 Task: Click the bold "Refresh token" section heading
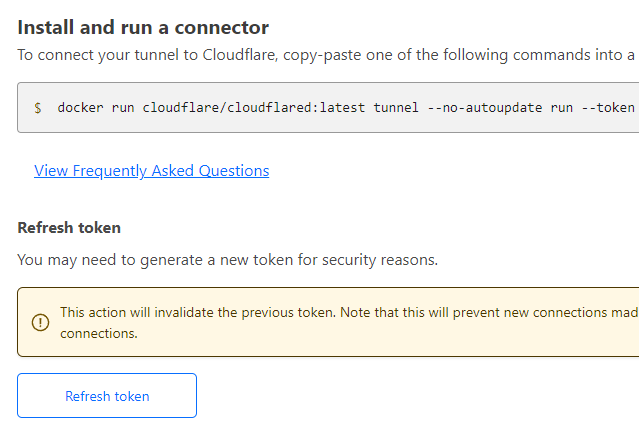click(69, 228)
